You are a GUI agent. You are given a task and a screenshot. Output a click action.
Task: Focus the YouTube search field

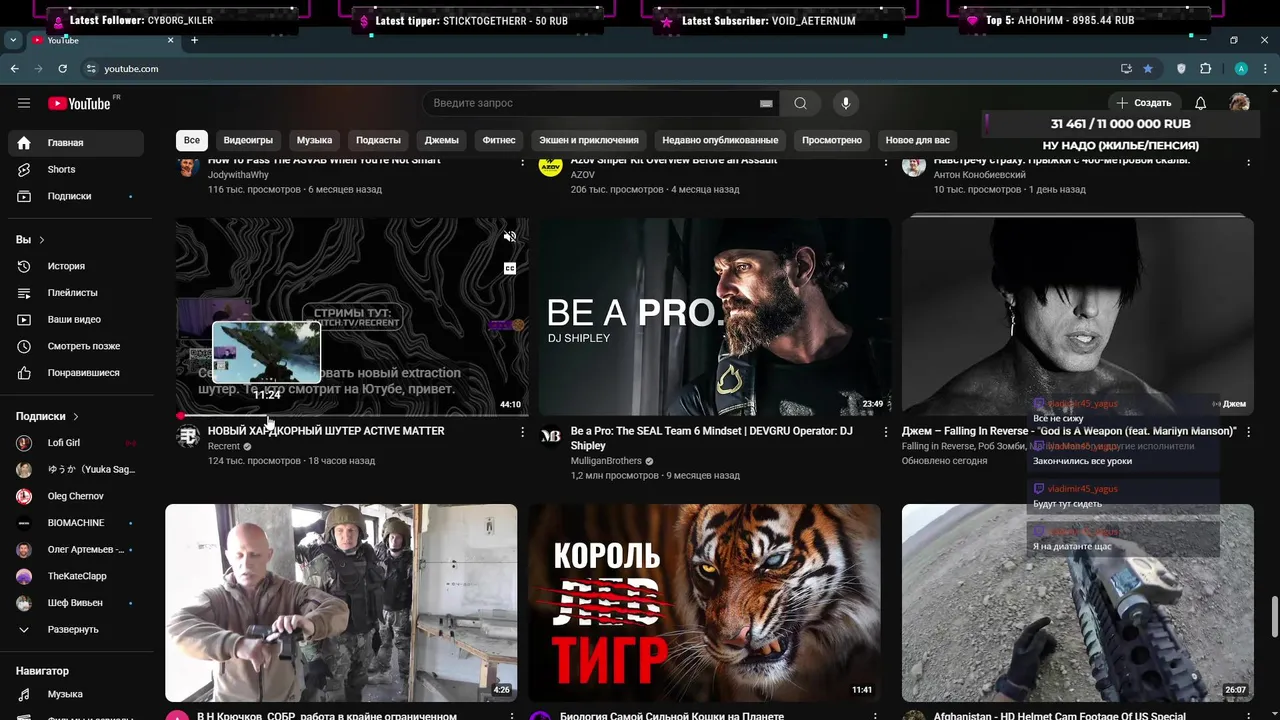[x=593, y=103]
